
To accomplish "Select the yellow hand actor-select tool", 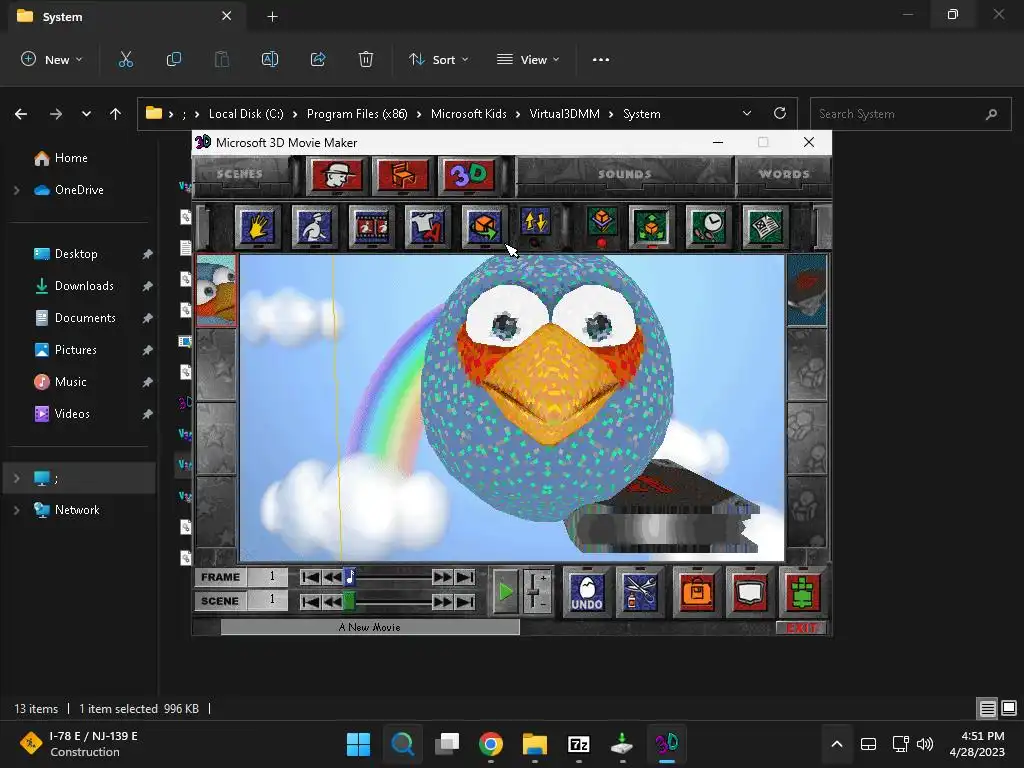I will tap(257, 227).
